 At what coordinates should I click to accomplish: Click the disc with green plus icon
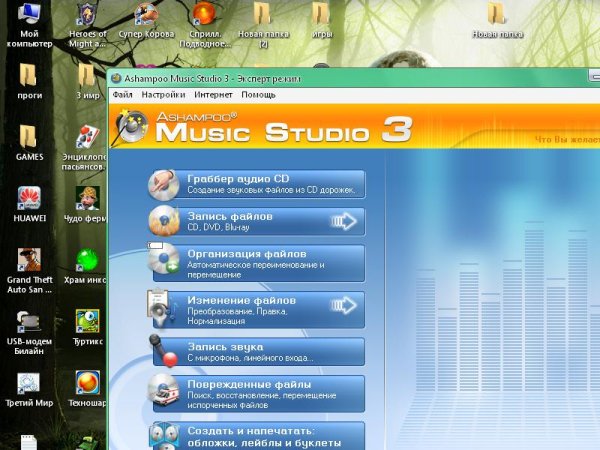point(165,260)
